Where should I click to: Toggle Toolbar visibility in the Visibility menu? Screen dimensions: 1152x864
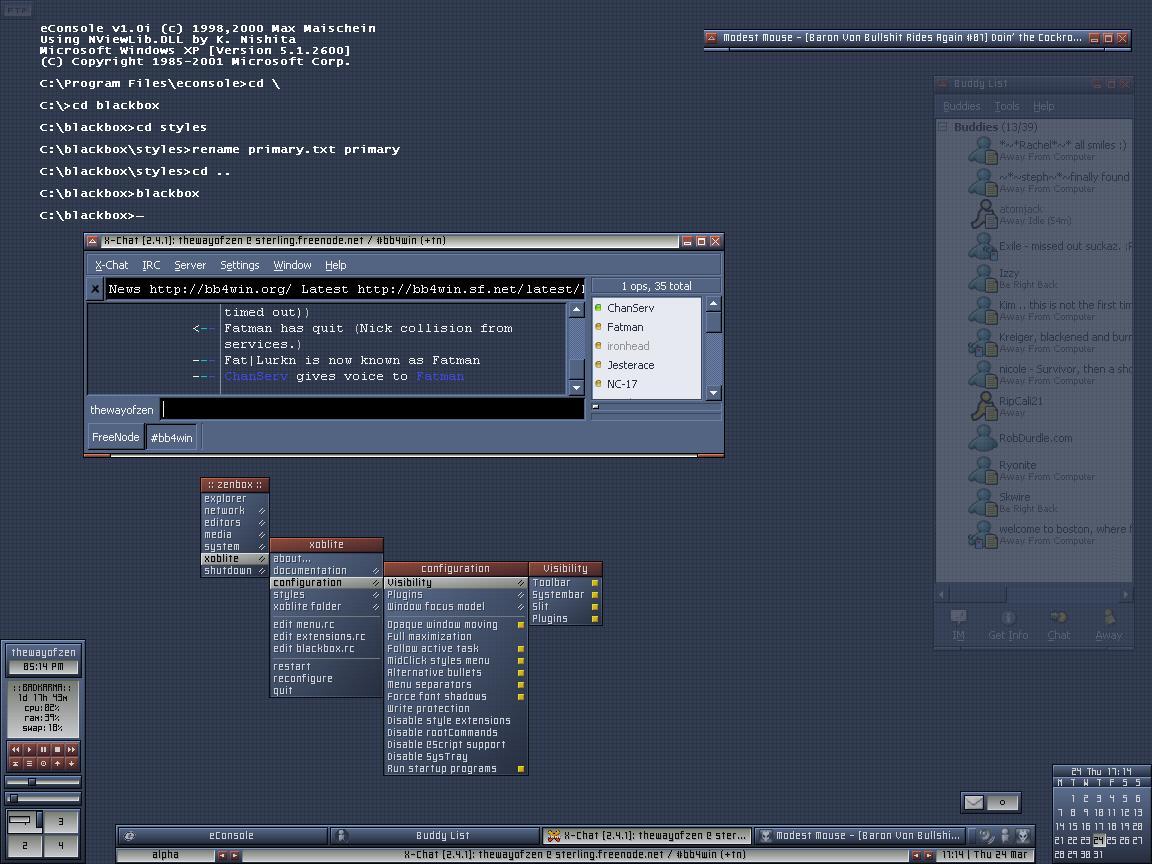[565, 583]
